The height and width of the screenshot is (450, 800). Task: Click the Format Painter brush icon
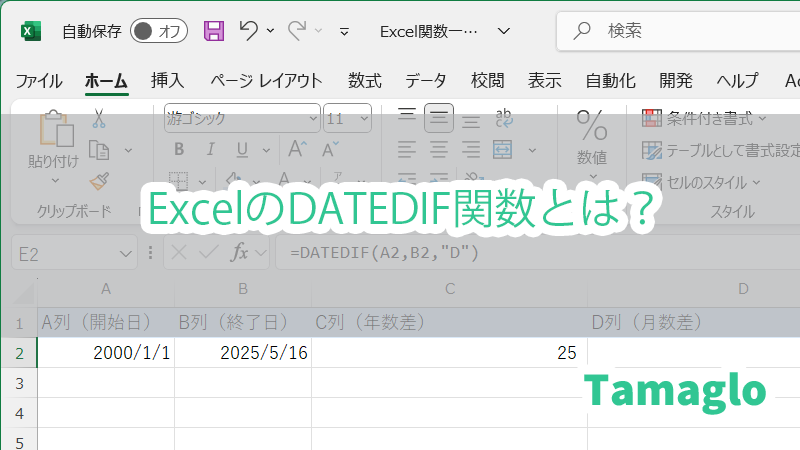(98, 181)
